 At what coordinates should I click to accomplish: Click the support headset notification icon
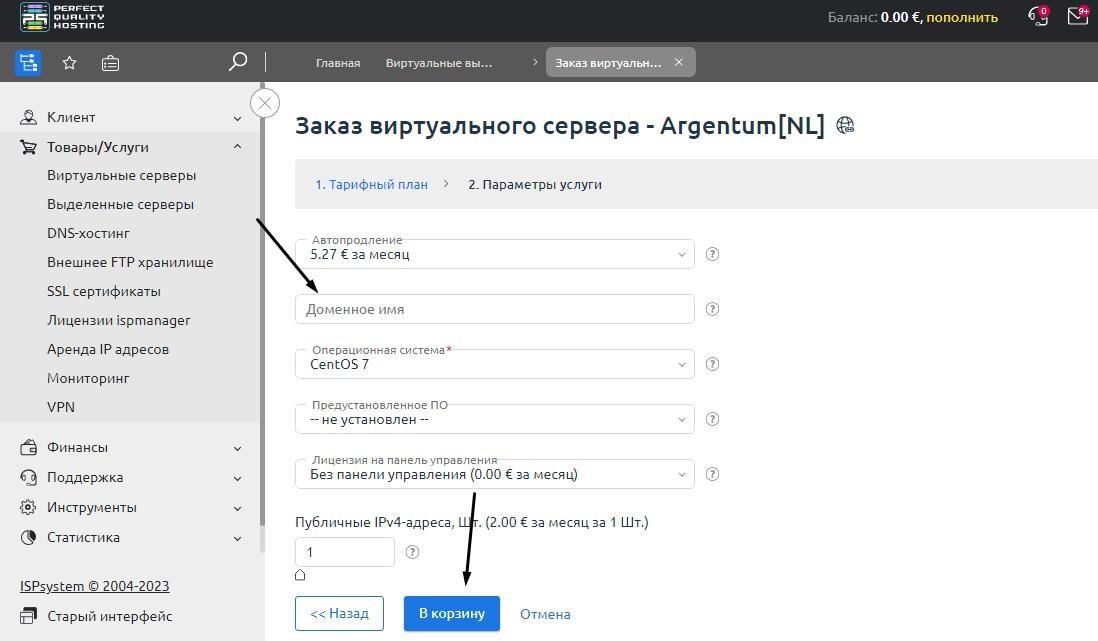pos(1038,16)
